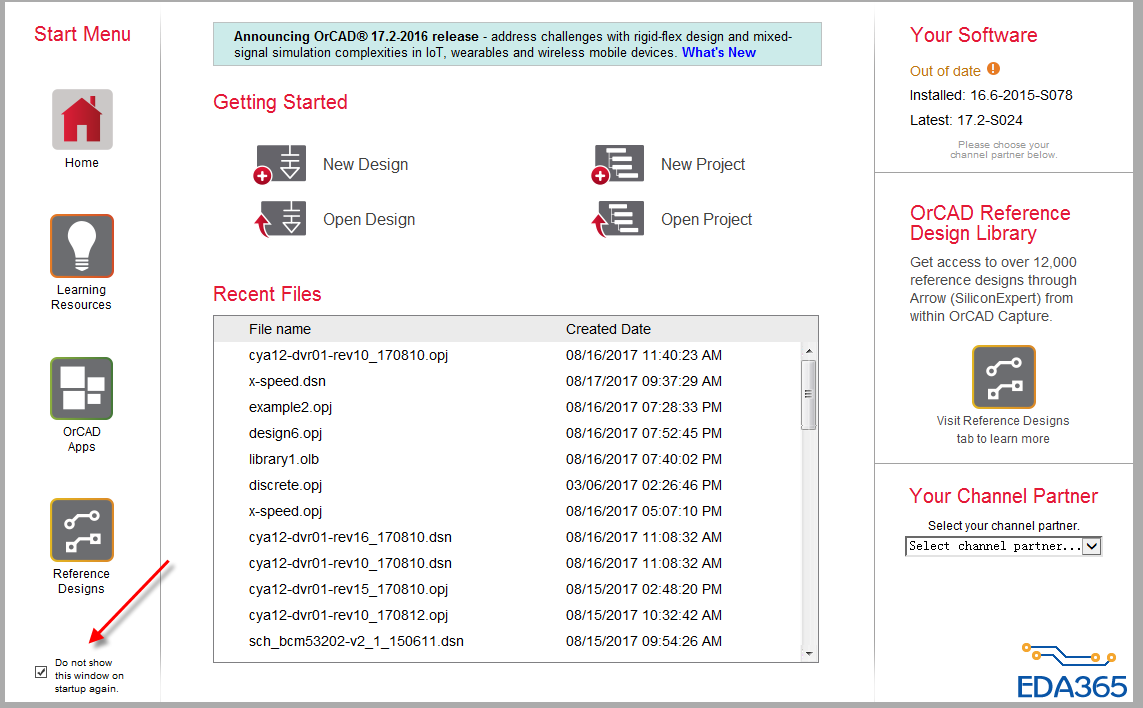The width and height of the screenshot is (1143, 708).
Task: Click the Open Design icon
Action: pos(280,219)
